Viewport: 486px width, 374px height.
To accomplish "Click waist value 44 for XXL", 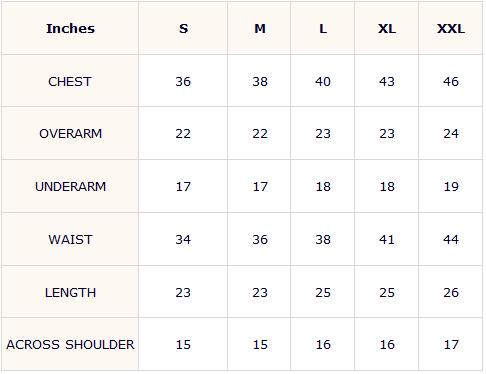I will (451, 240).
